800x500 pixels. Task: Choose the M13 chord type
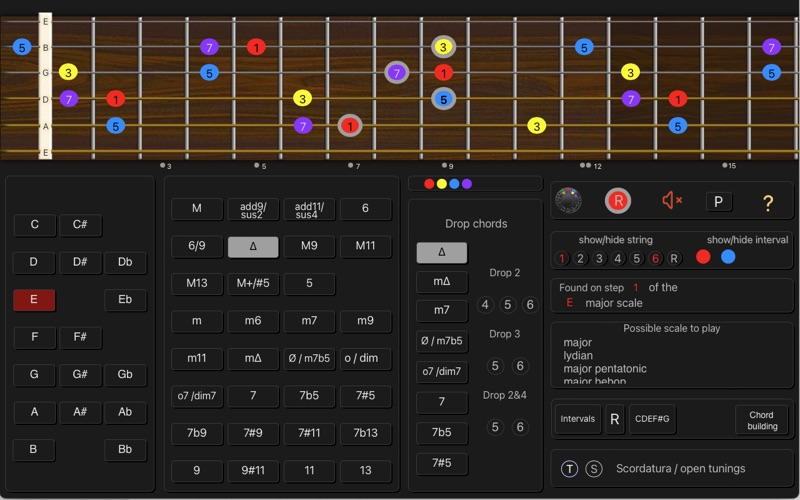pyautogui.click(x=197, y=283)
